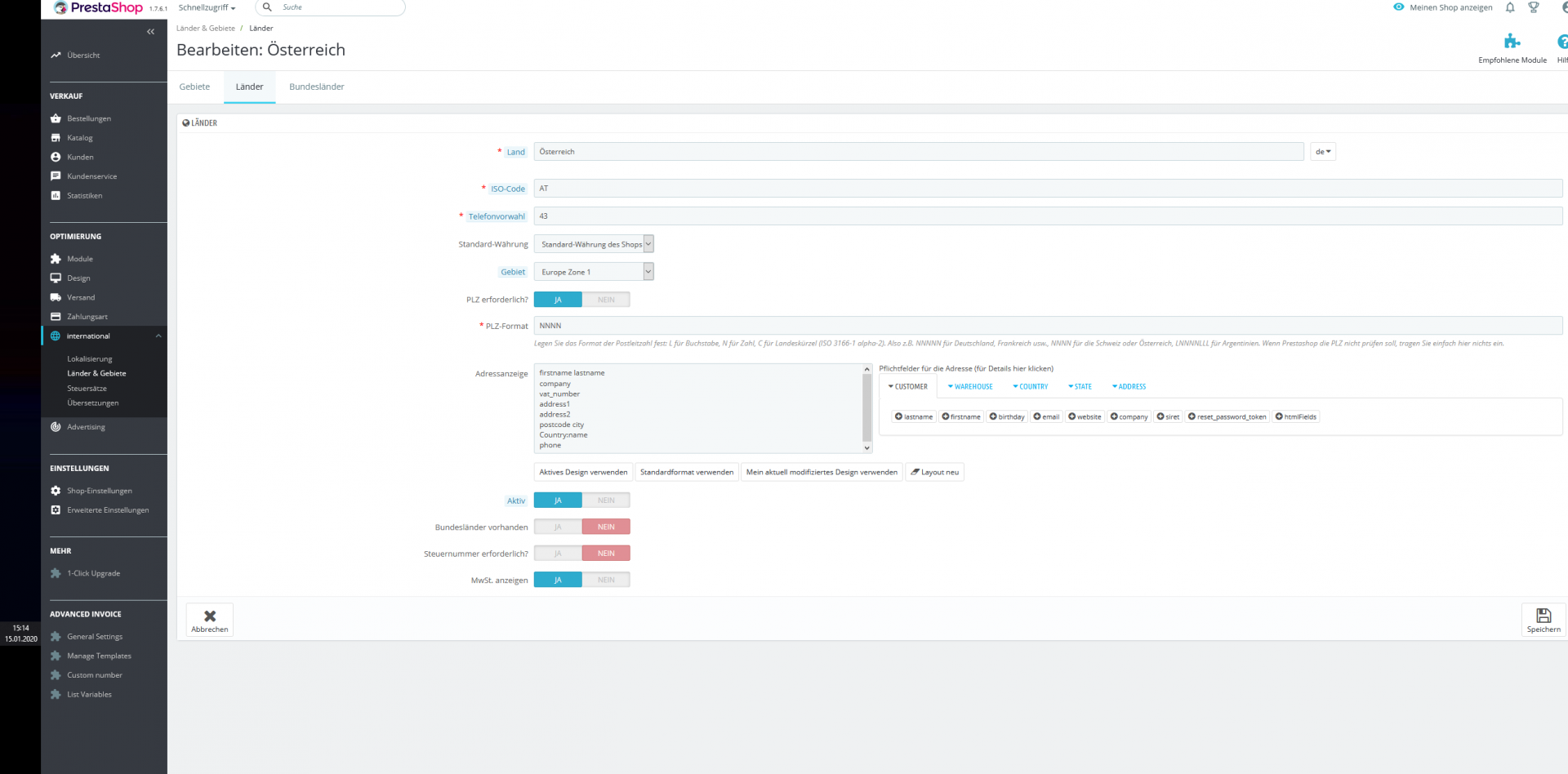Set Bundesländer vorhanden to NEIN
Image resolution: width=1568 pixels, height=774 pixels.
(606, 527)
